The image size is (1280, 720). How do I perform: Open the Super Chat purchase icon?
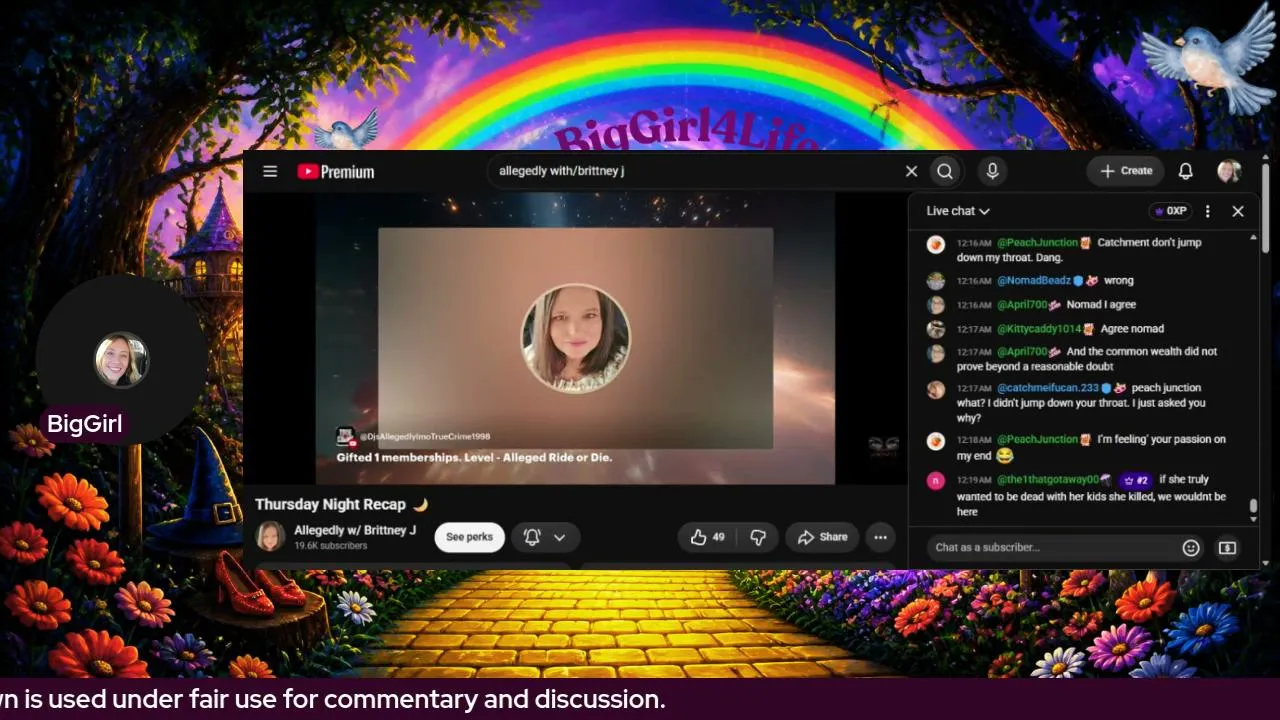click(x=1227, y=547)
